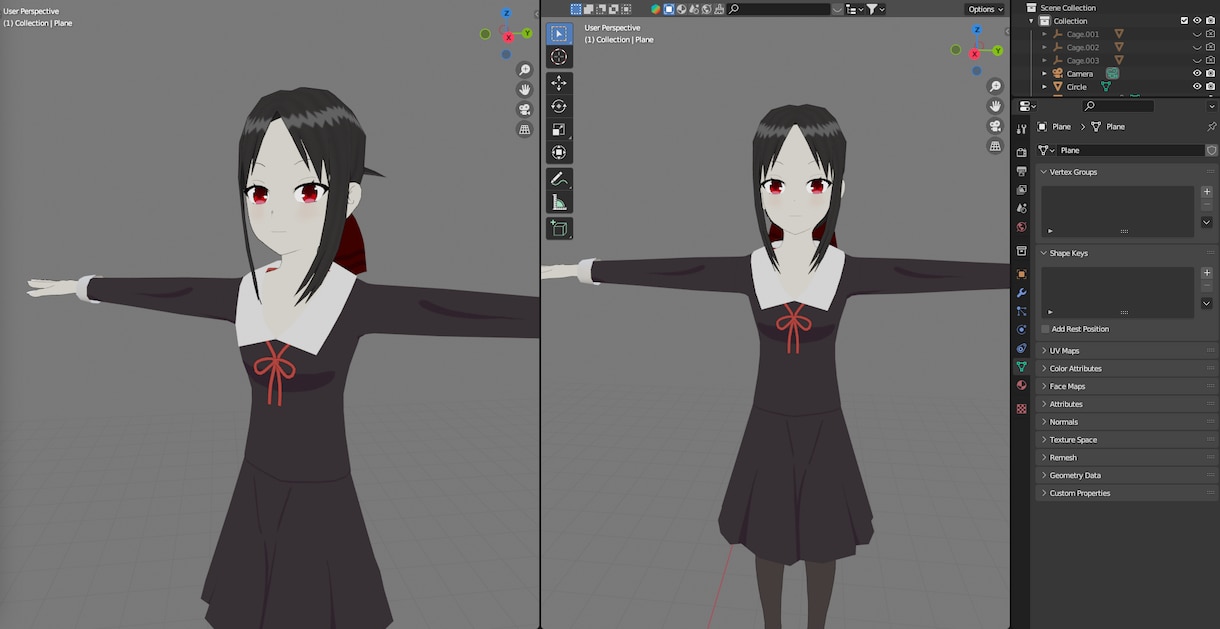Image resolution: width=1220 pixels, height=629 pixels.
Task: Hide Circle in viewport via eye
Action: coord(1197,87)
